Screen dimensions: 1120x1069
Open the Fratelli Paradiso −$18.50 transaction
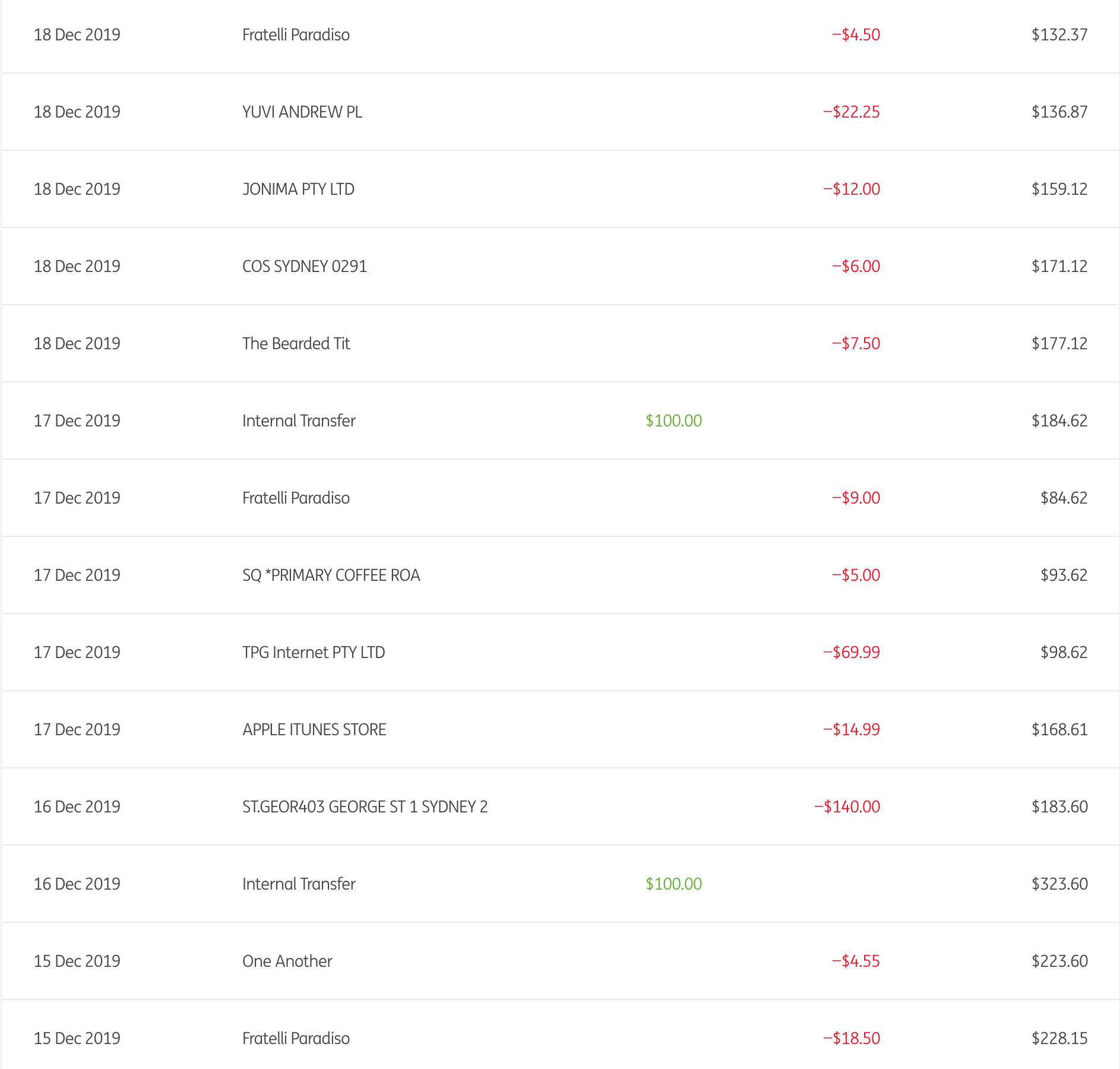[x=296, y=1039]
